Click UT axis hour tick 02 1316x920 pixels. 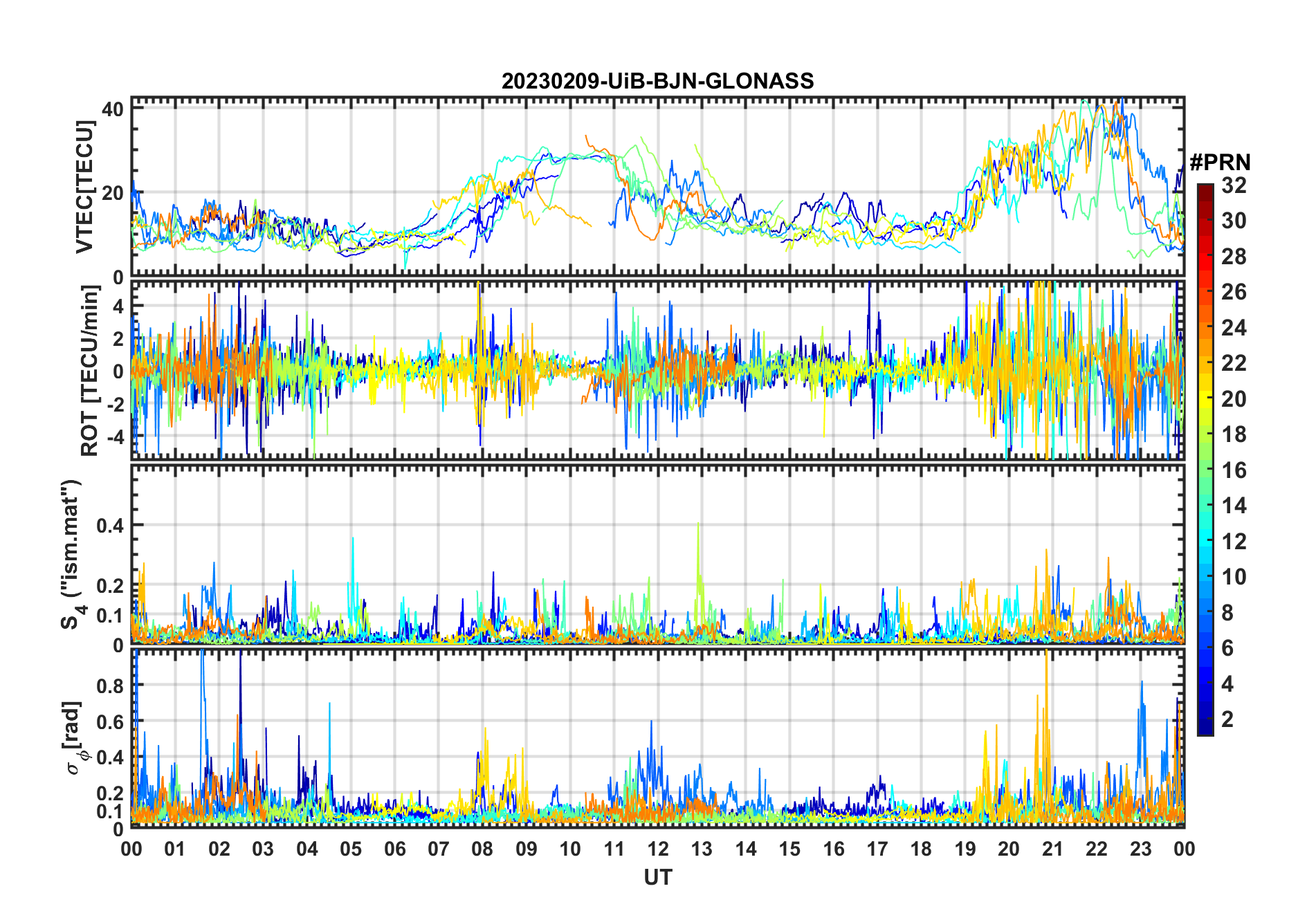click(x=219, y=849)
